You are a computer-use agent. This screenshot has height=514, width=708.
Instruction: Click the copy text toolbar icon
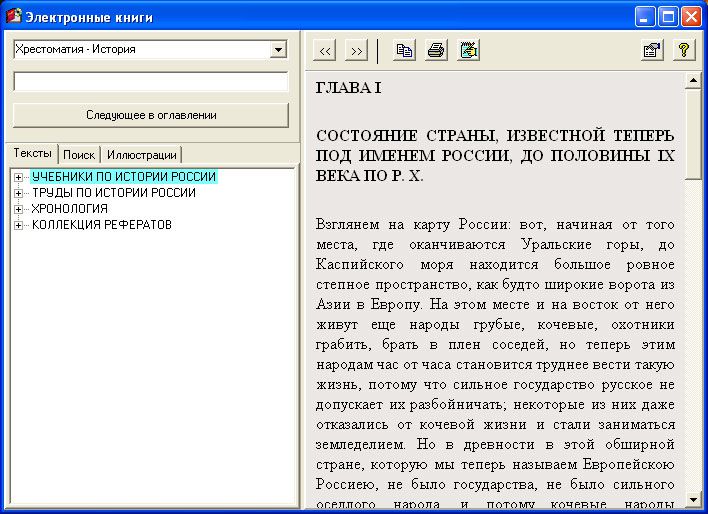[x=404, y=50]
